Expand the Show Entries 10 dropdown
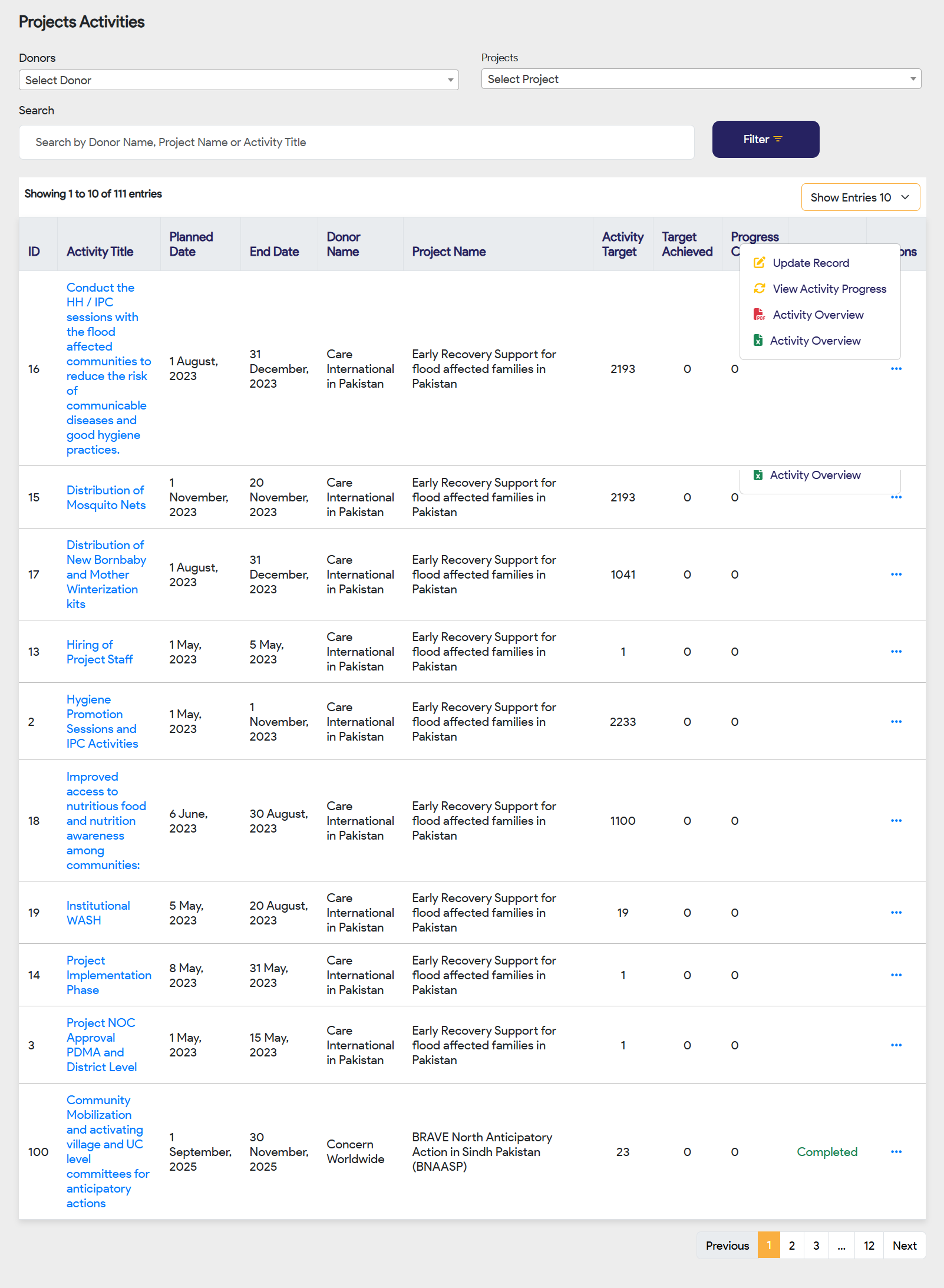The width and height of the screenshot is (944, 1288). point(860,197)
